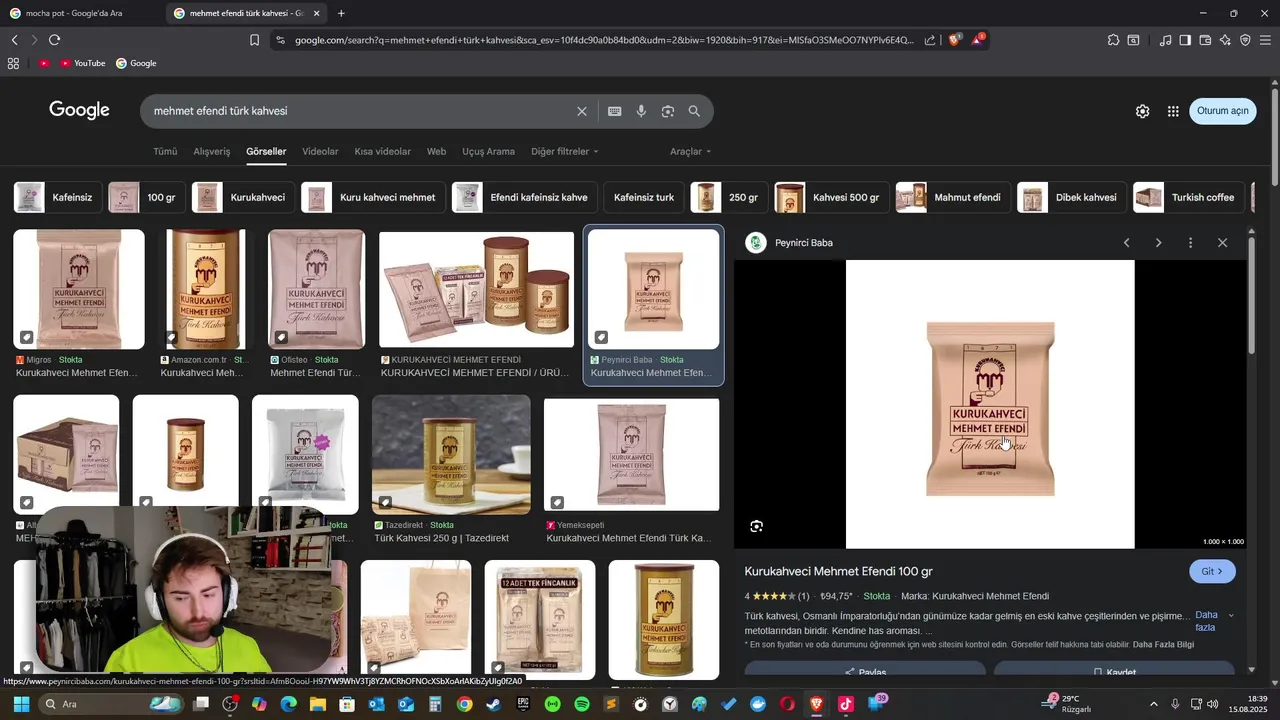Open Steam from the taskbar

point(493,704)
